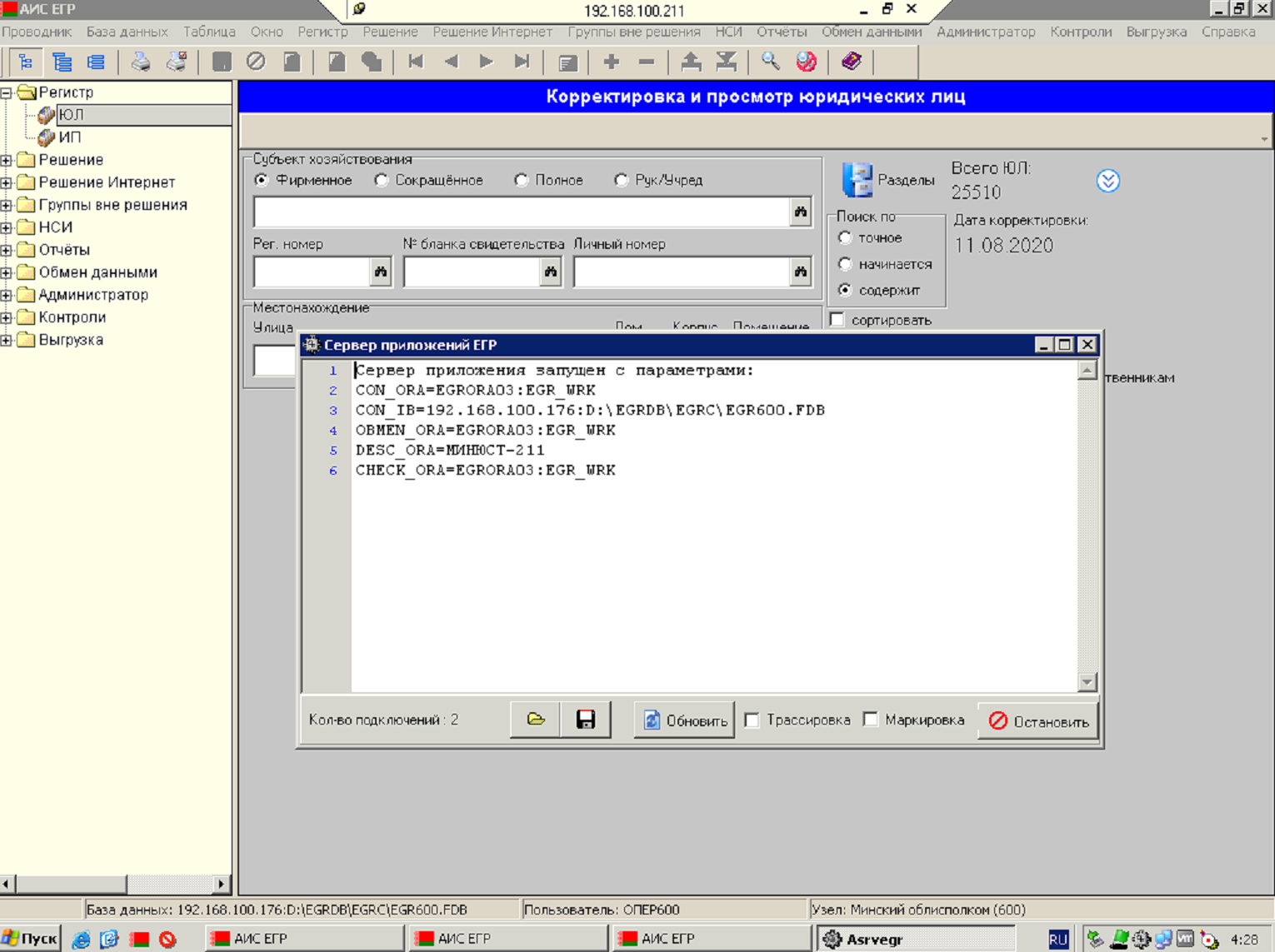Click the Остановить button
1275x952 pixels.
(1038, 721)
